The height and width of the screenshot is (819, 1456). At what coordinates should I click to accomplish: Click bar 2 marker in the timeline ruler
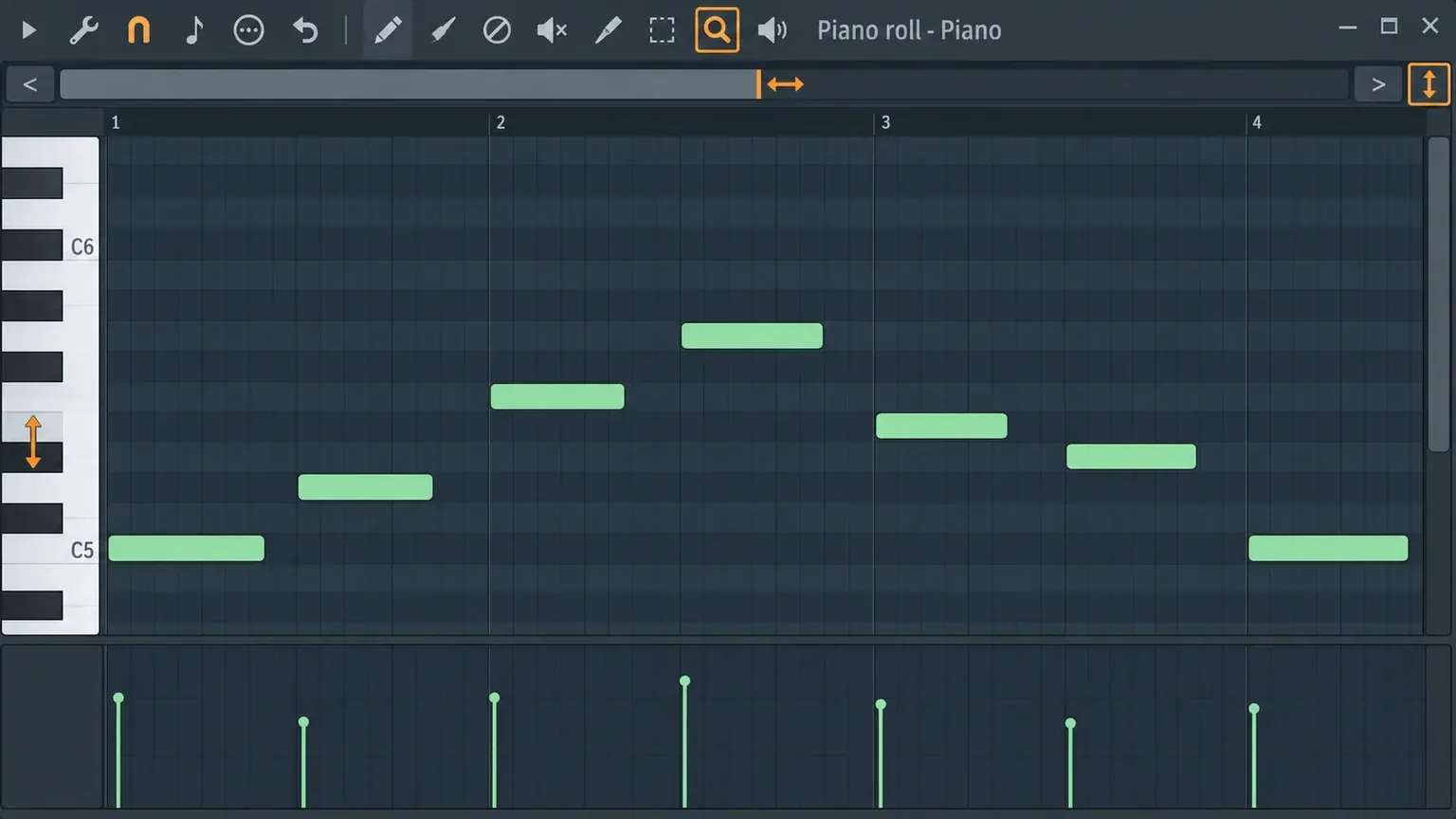click(500, 122)
